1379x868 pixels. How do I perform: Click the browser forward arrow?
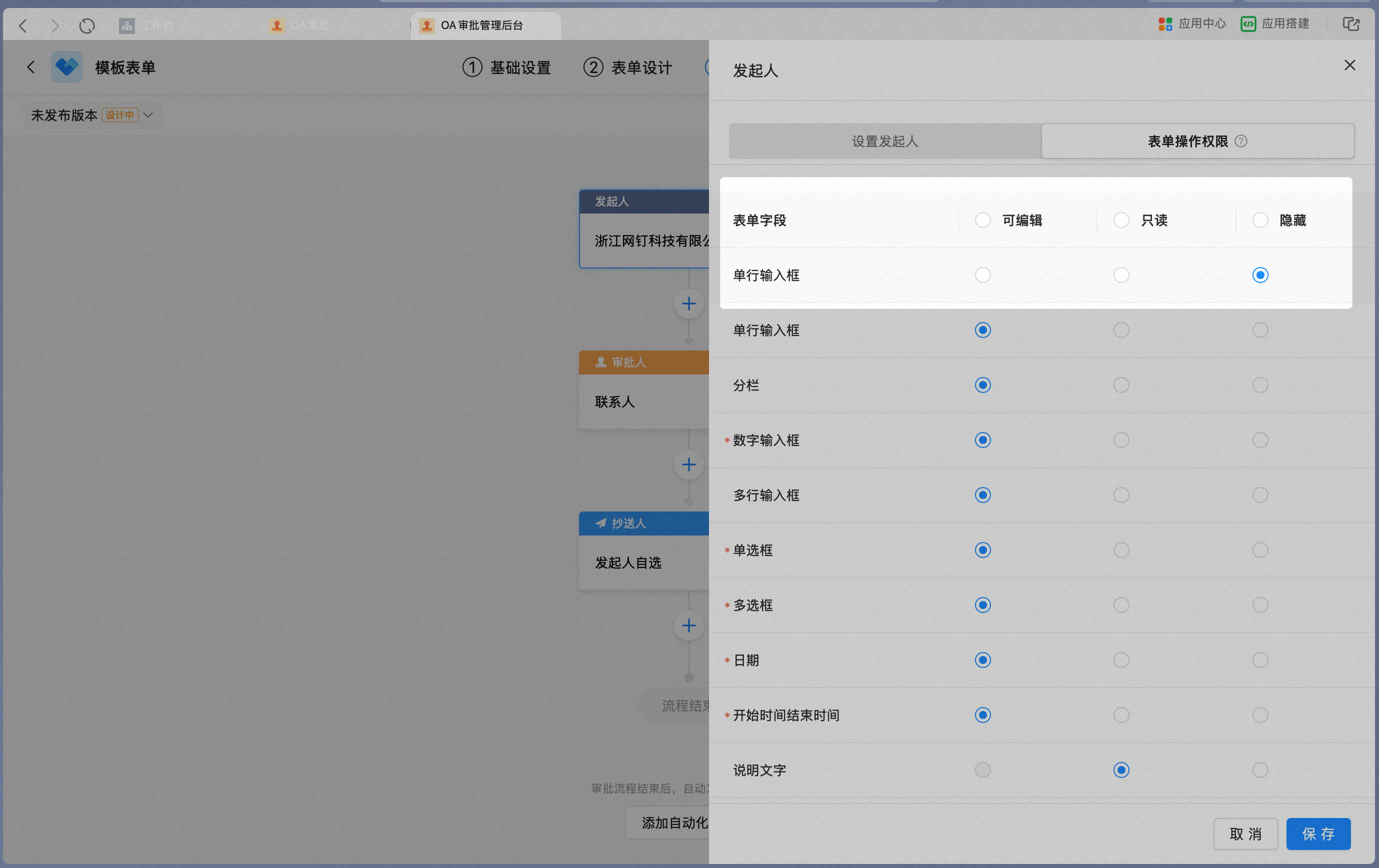[x=55, y=26]
